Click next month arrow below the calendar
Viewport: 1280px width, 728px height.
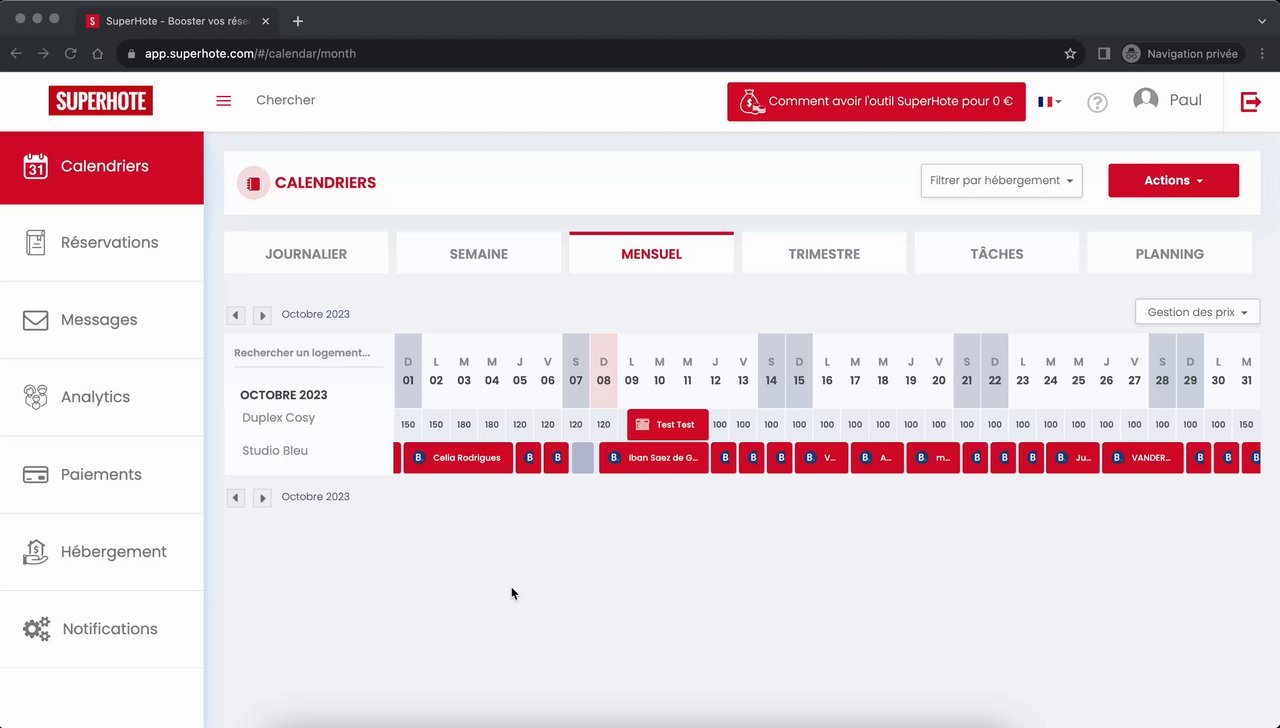(262, 497)
